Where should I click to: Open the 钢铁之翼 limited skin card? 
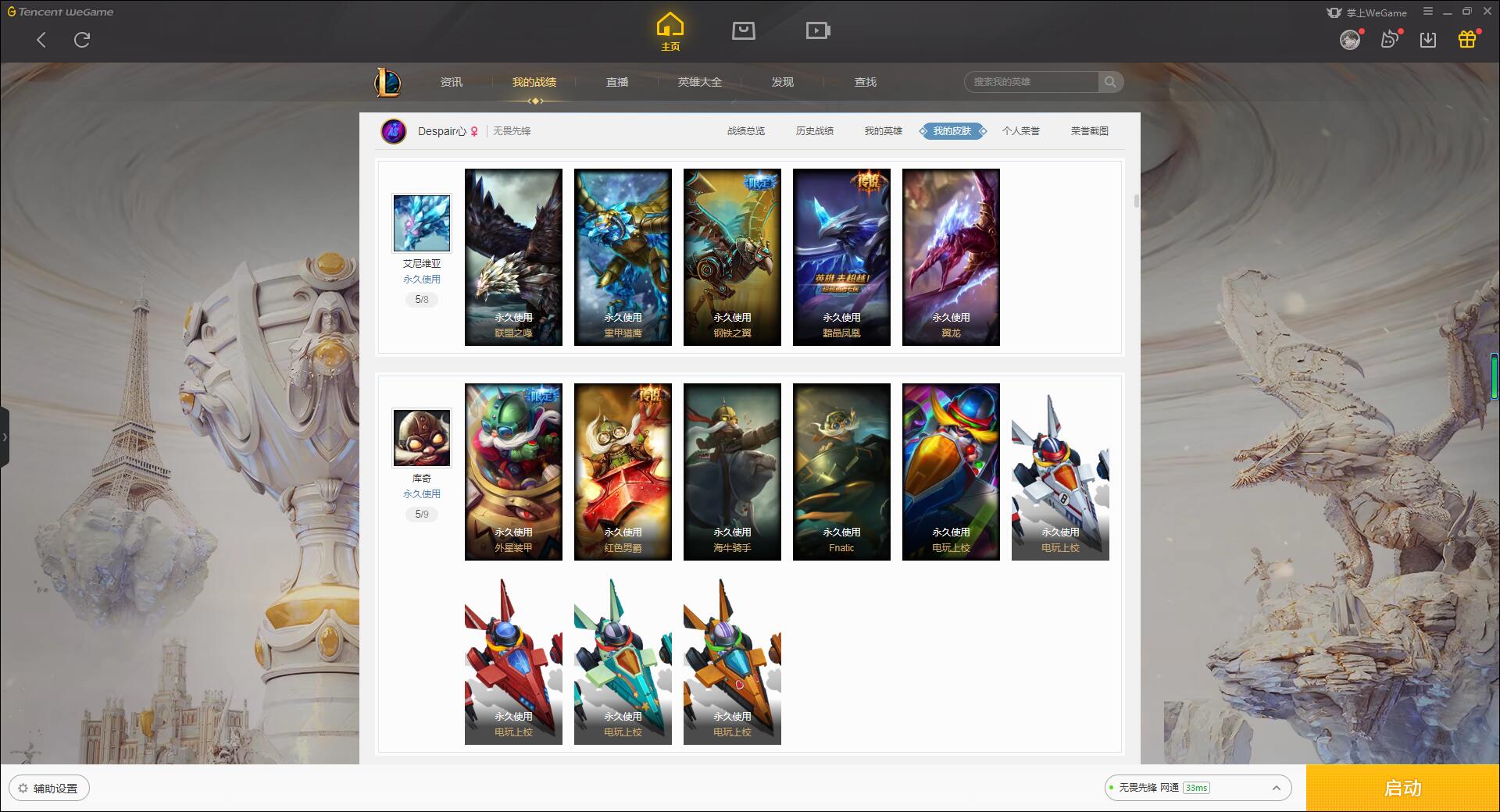732,257
